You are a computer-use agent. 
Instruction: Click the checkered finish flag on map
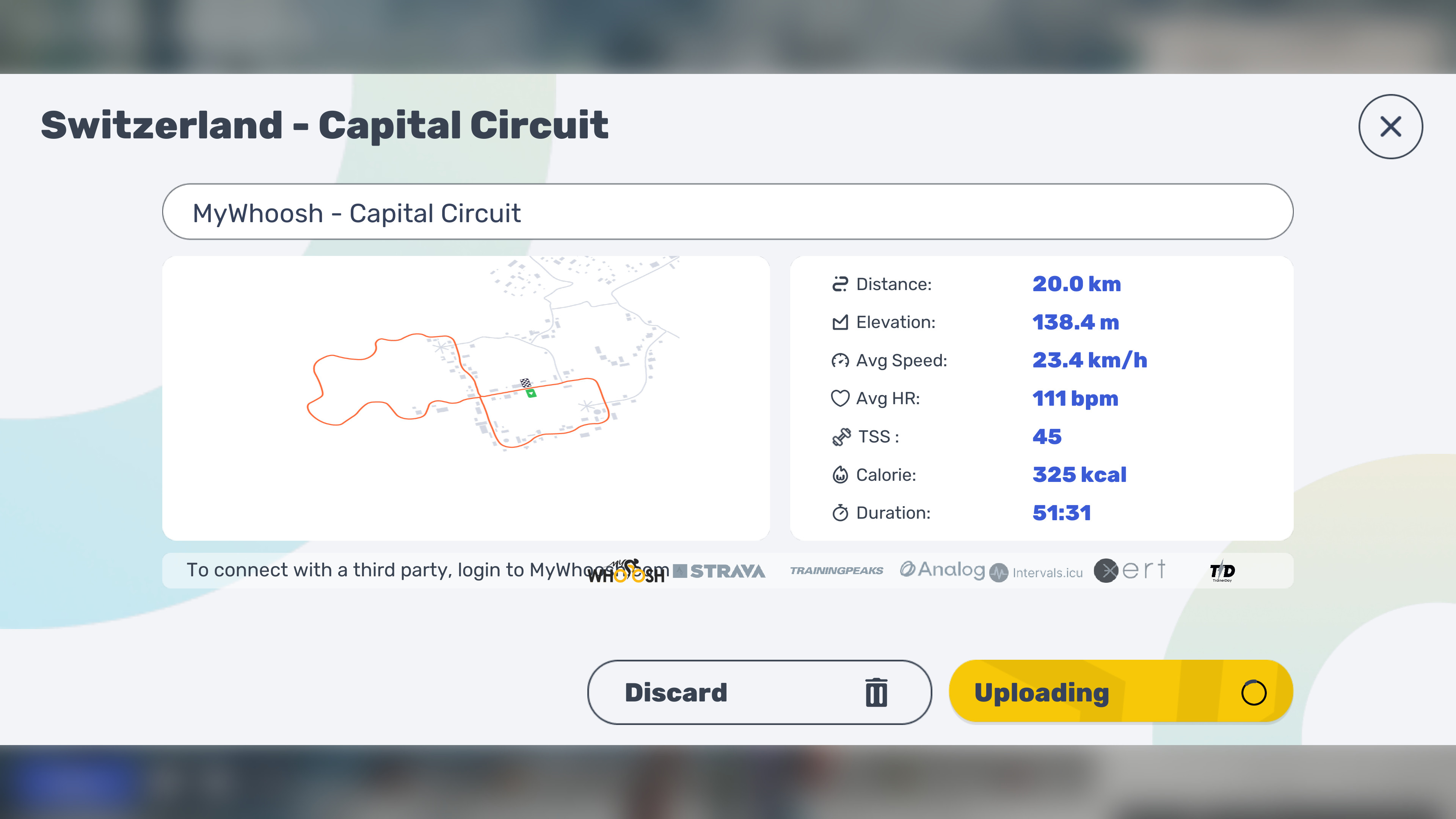526,383
